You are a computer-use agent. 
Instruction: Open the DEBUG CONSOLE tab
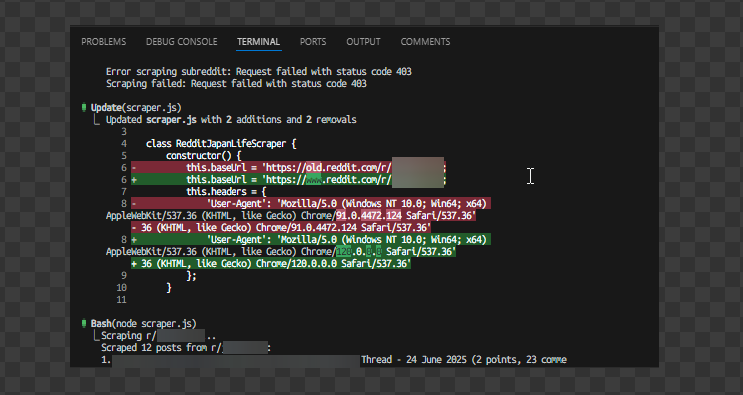[x=181, y=42]
